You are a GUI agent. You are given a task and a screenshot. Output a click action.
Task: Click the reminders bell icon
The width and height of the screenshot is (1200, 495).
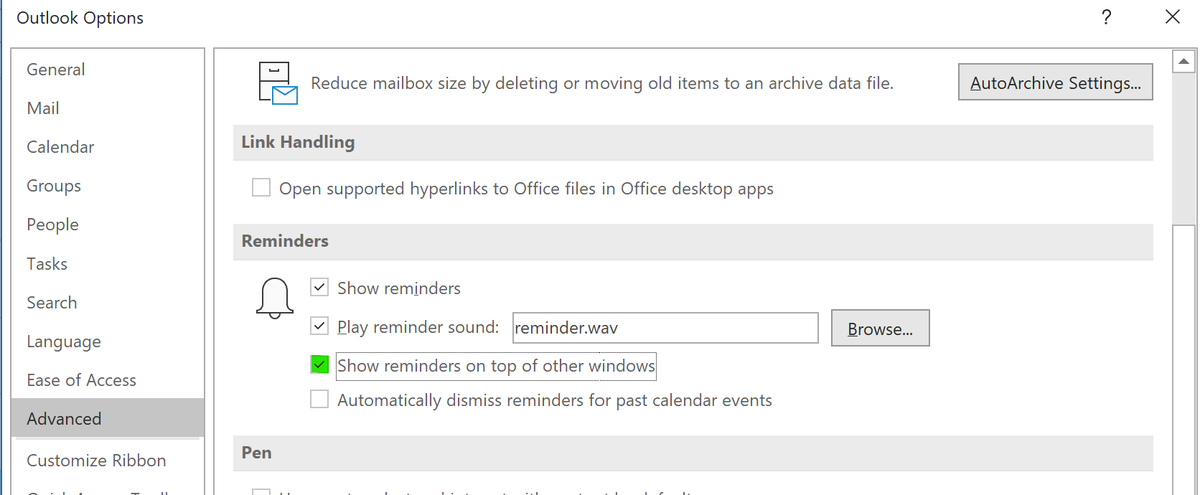[275, 298]
